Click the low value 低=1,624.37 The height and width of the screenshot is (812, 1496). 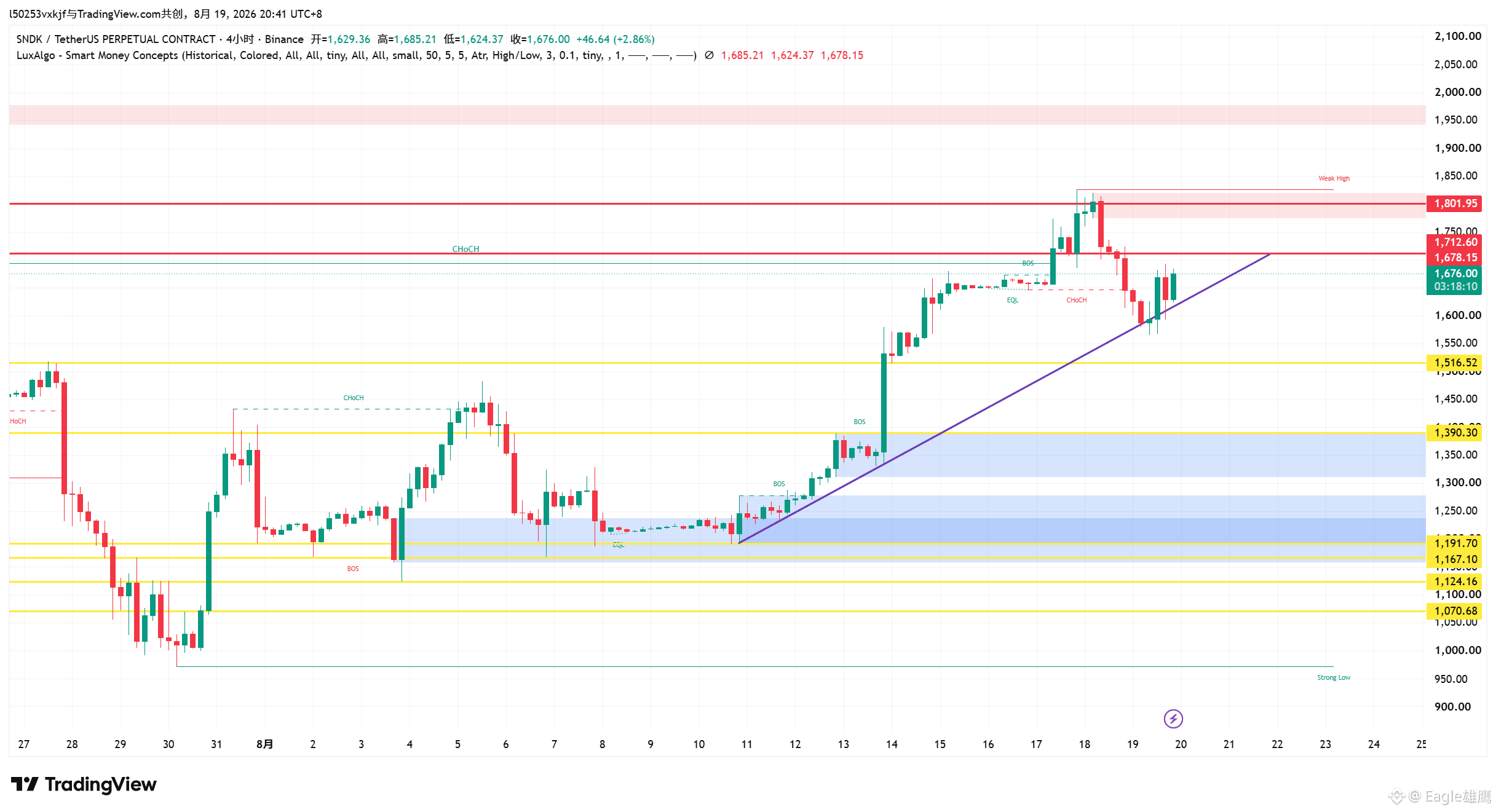473,39
